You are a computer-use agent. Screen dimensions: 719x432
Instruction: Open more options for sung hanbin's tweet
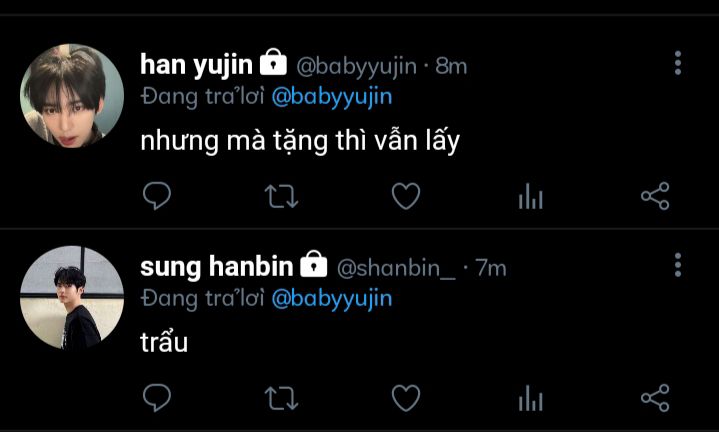pos(678,265)
